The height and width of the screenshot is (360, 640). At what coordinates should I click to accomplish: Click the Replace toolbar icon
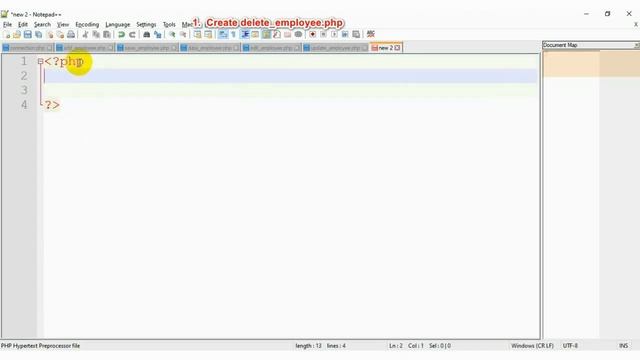[x=158, y=35]
